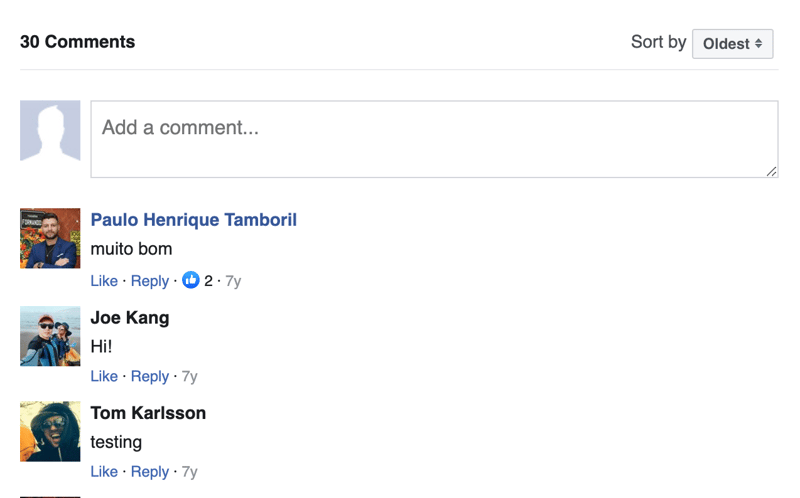Open Tom Karlsson's profile picture
Screen dimensions: 800x498
(x=50, y=432)
